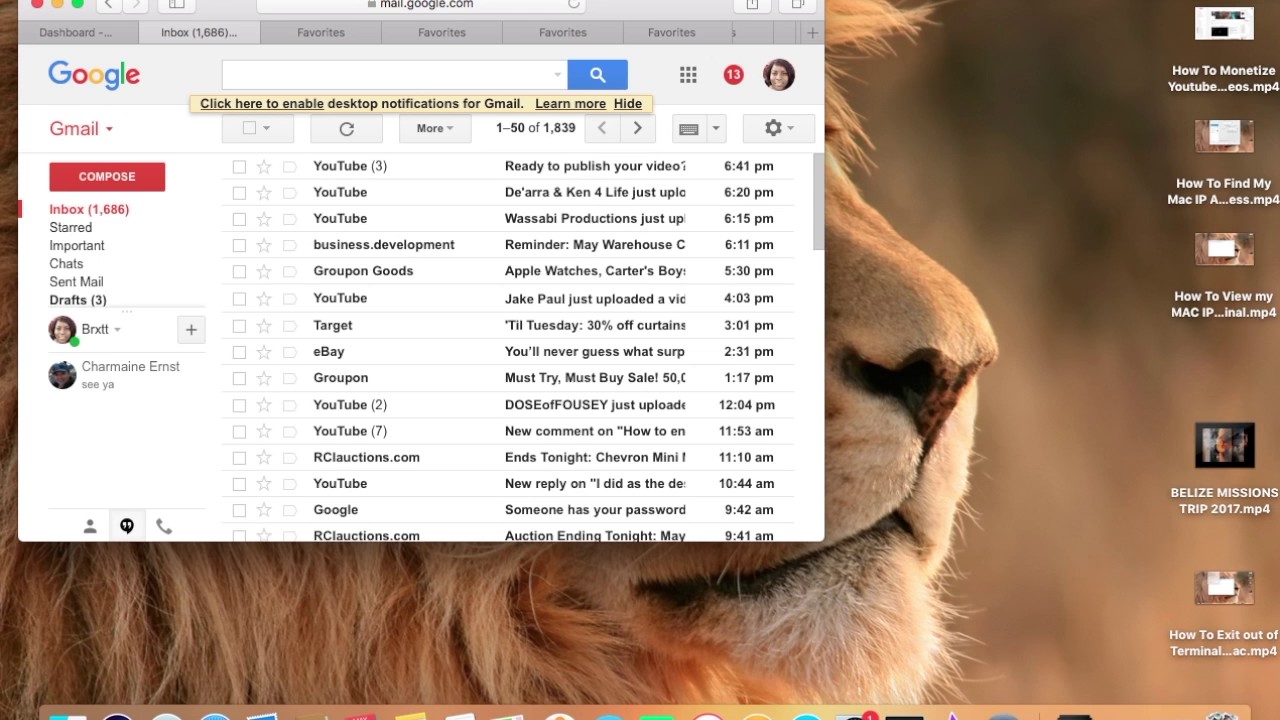Open the Important folder
The height and width of the screenshot is (720, 1280).
(x=77, y=246)
